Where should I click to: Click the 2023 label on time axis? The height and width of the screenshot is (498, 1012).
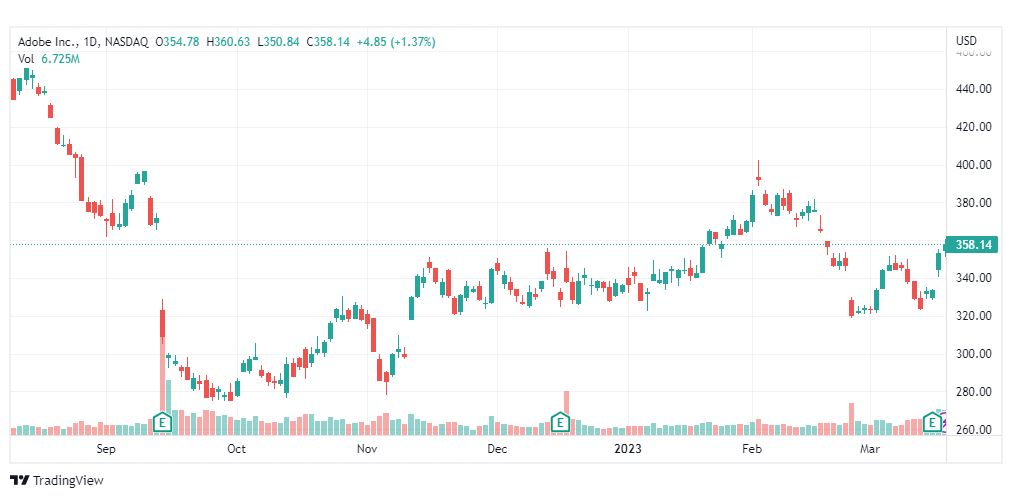pyautogui.click(x=628, y=449)
